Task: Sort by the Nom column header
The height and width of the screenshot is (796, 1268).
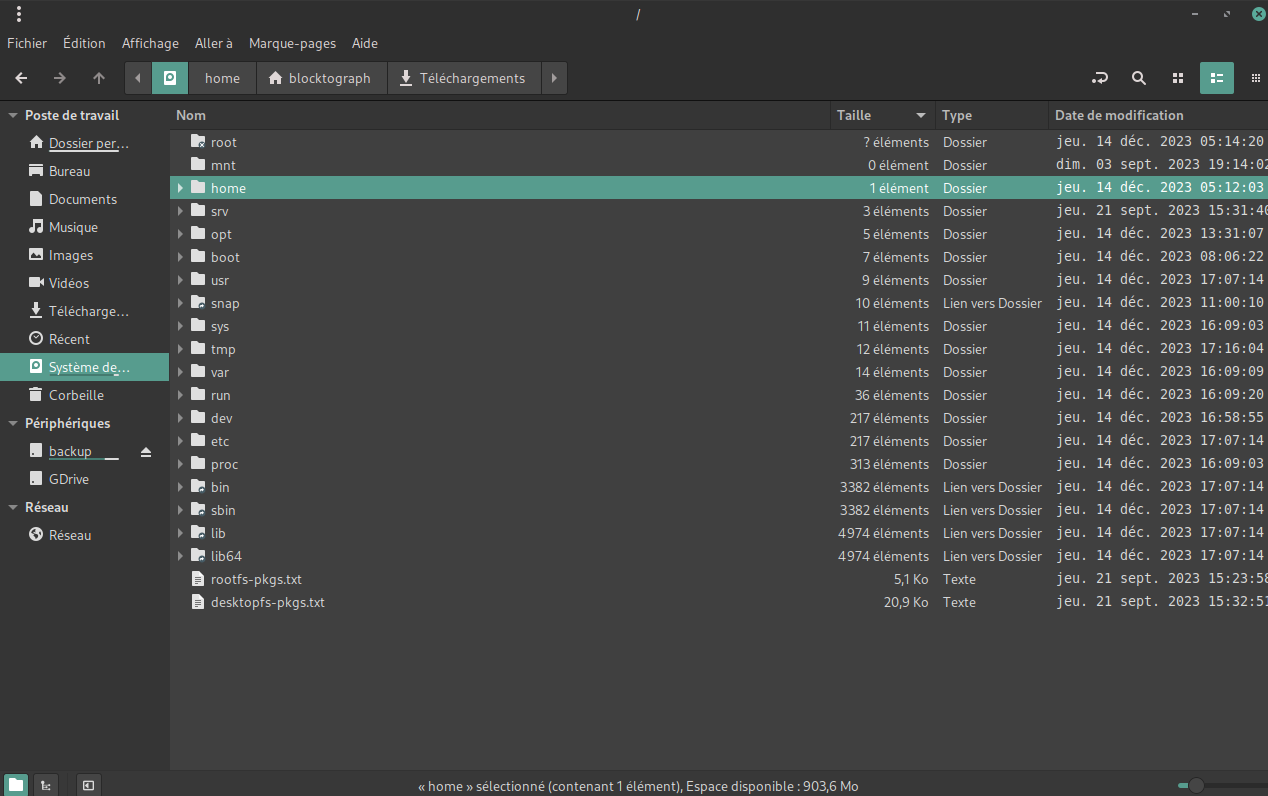Action: 500,115
